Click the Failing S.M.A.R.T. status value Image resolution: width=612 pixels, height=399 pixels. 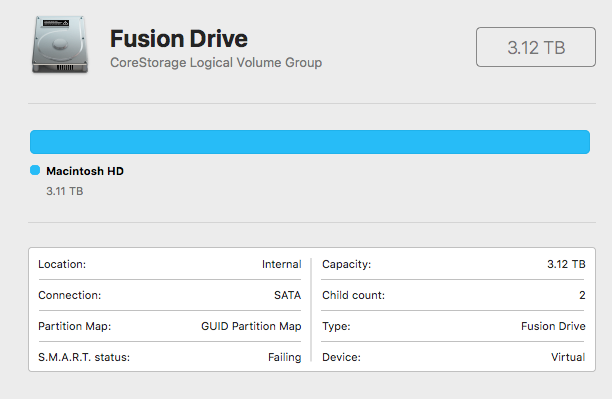(285, 357)
